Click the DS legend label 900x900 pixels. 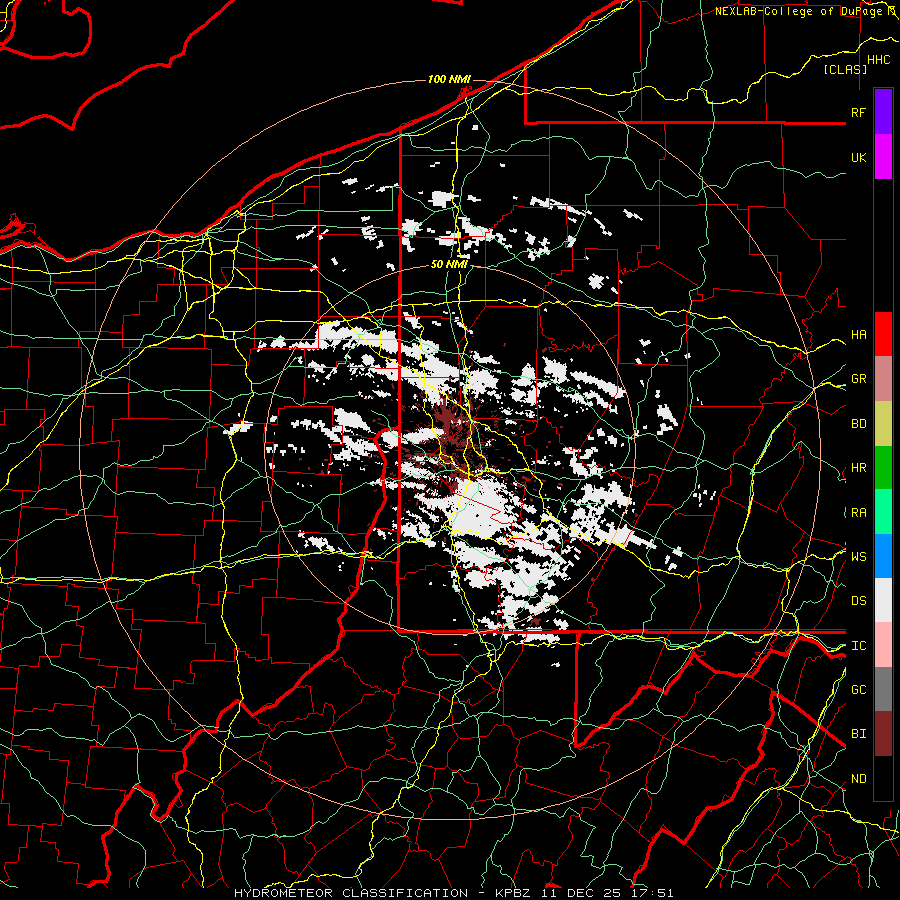858,601
